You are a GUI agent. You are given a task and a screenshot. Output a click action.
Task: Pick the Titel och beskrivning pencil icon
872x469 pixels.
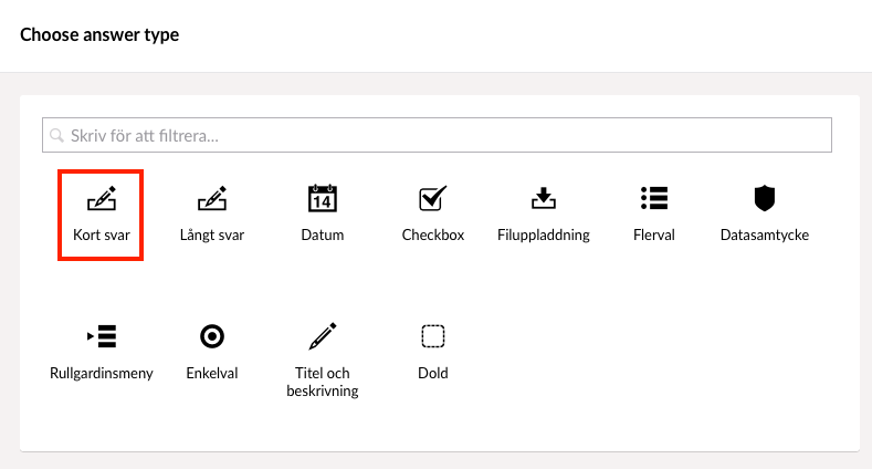[323, 336]
